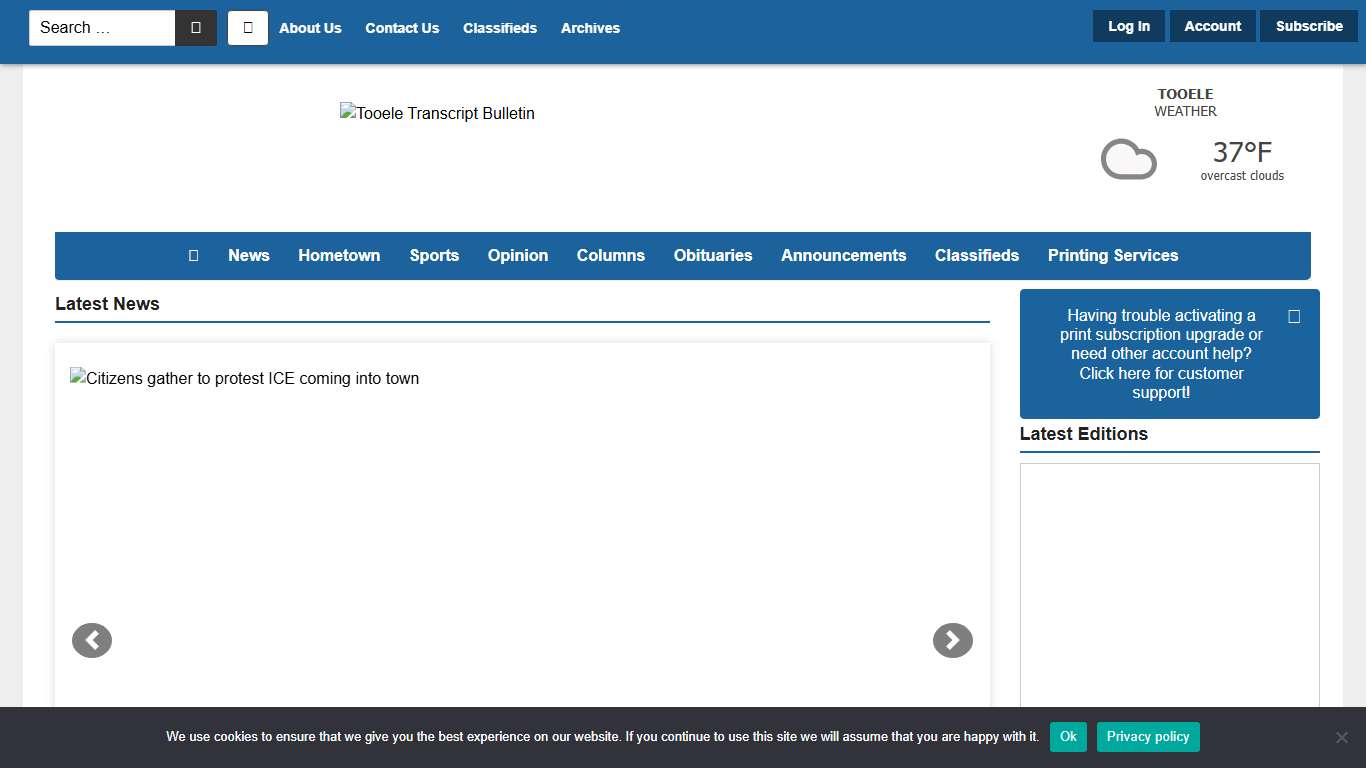The height and width of the screenshot is (768, 1366).
Task: Dismiss cookie notice with X icon
Action: click(1342, 737)
